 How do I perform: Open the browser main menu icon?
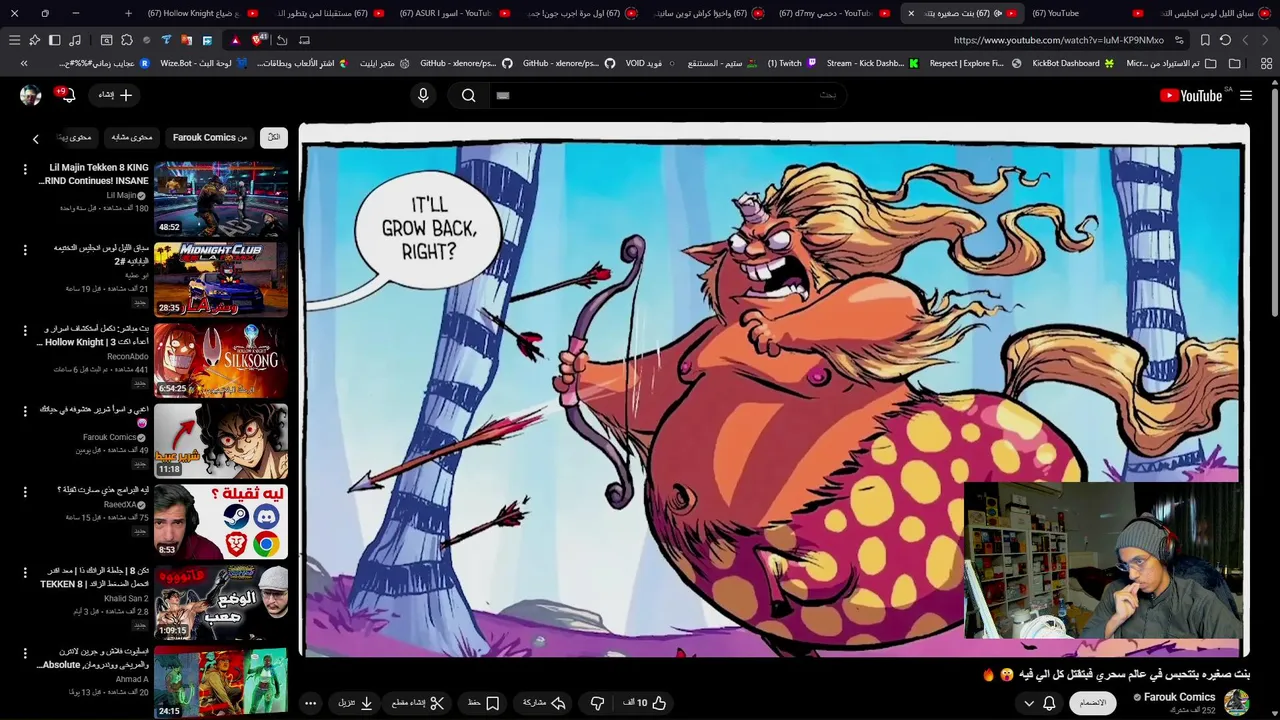(14, 40)
